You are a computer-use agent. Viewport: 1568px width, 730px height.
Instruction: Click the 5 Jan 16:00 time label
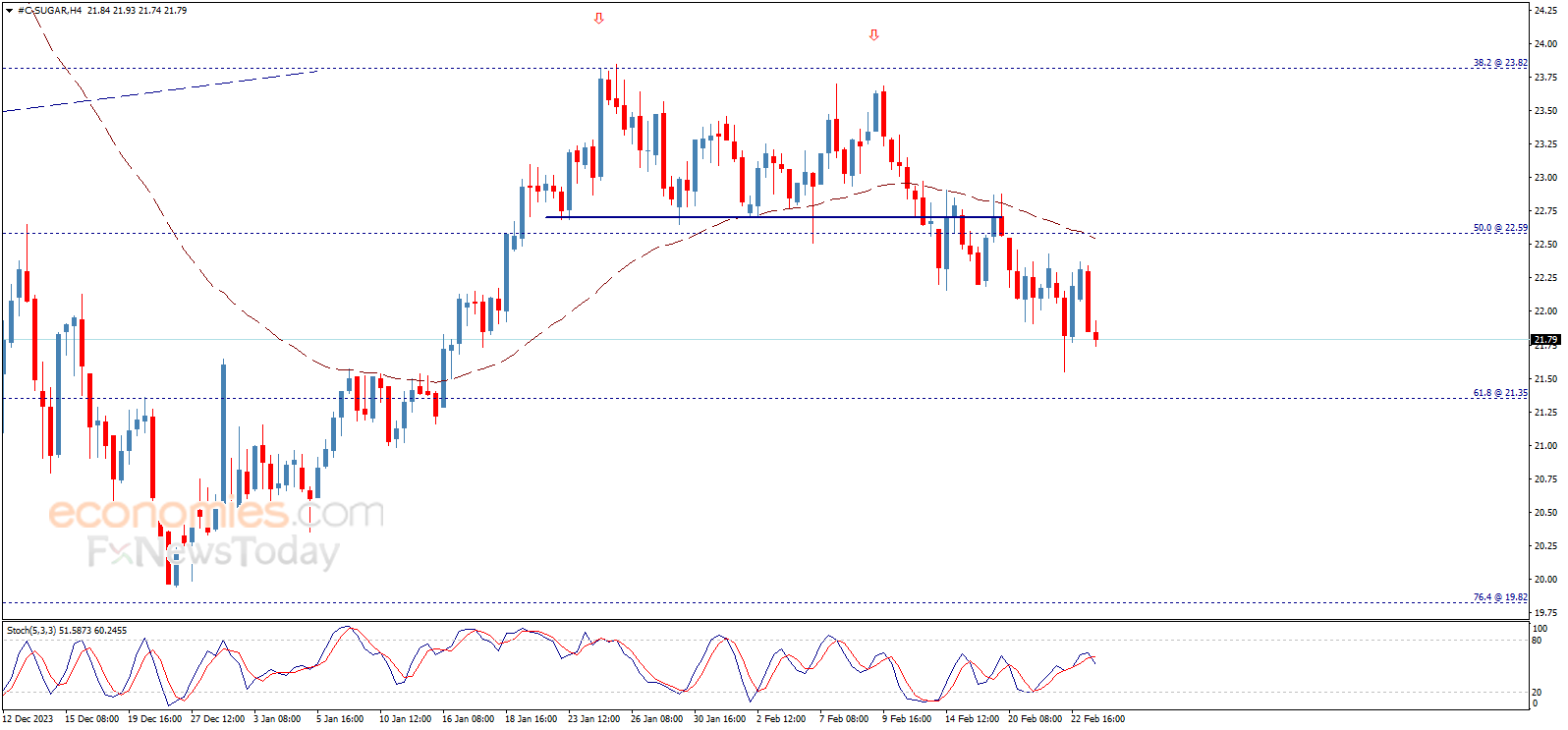pos(340,719)
